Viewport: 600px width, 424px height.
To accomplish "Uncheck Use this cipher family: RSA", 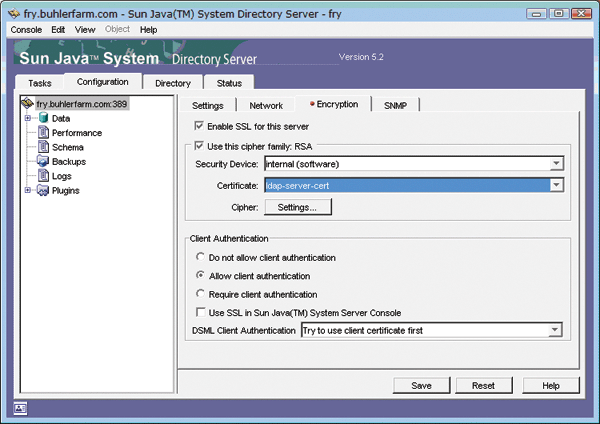I will pyautogui.click(x=199, y=146).
